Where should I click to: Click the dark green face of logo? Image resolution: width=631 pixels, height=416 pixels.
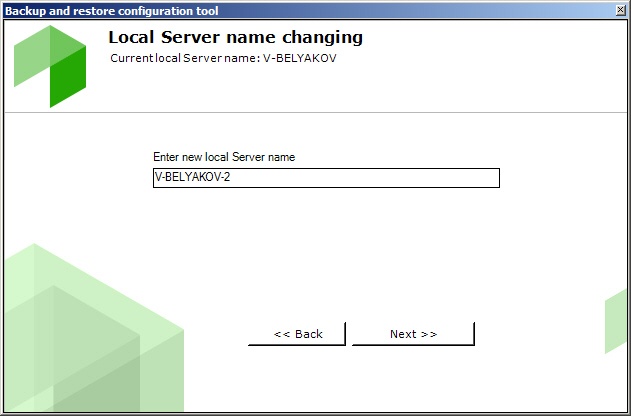tap(68, 76)
